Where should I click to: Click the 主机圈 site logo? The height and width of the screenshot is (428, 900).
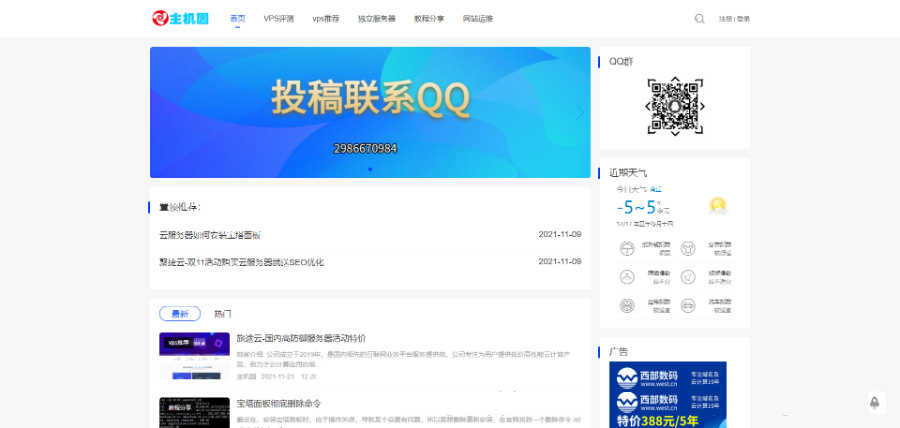pyautogui.click(x=180, y=18)
